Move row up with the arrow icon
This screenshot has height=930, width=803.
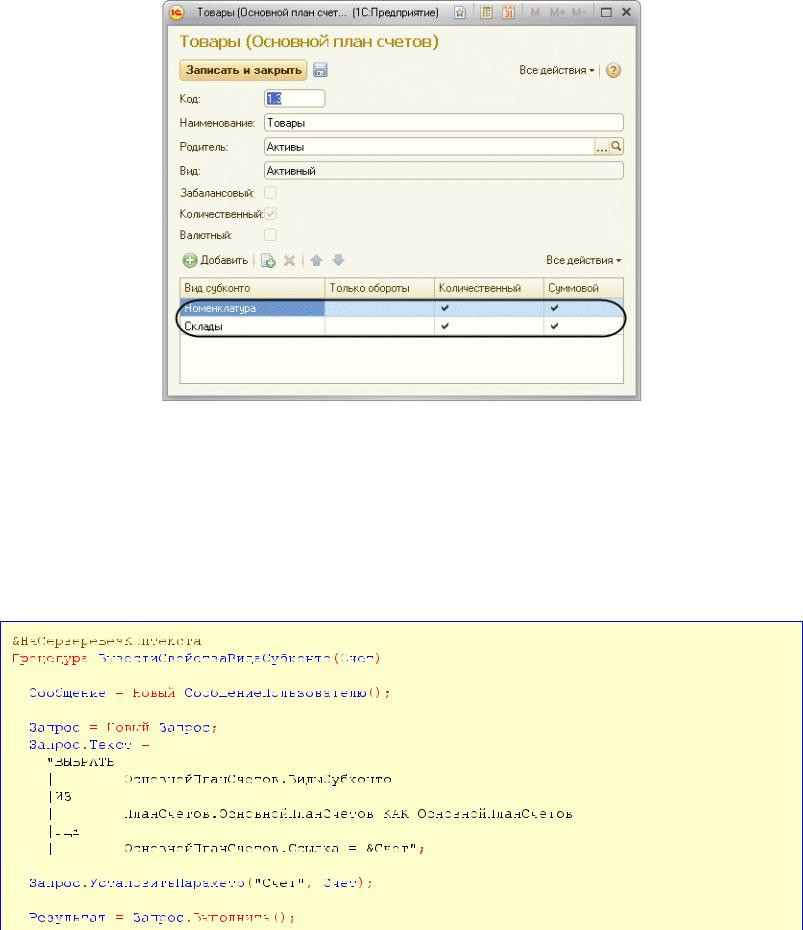316,260
